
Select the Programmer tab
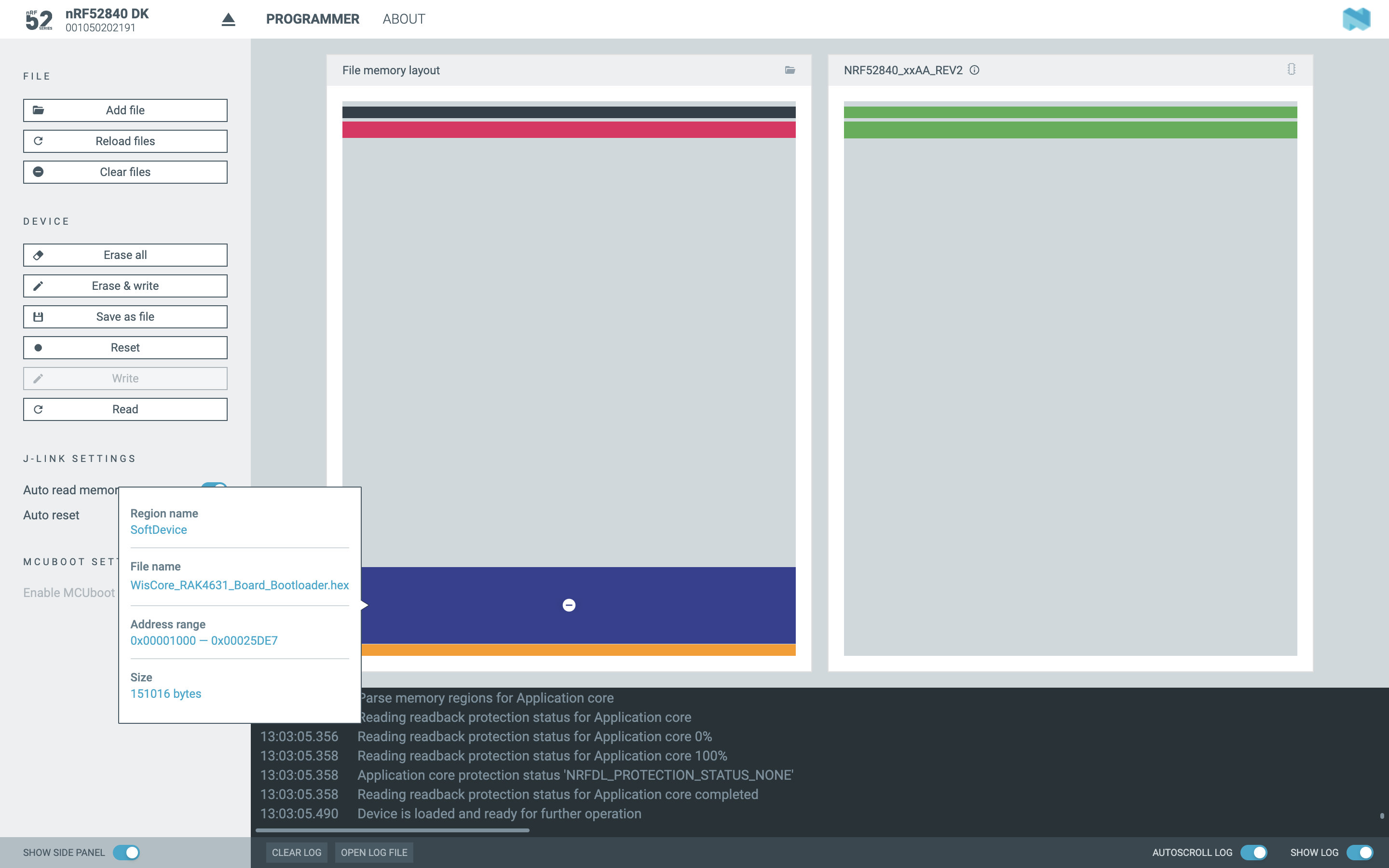coord(312,19)
